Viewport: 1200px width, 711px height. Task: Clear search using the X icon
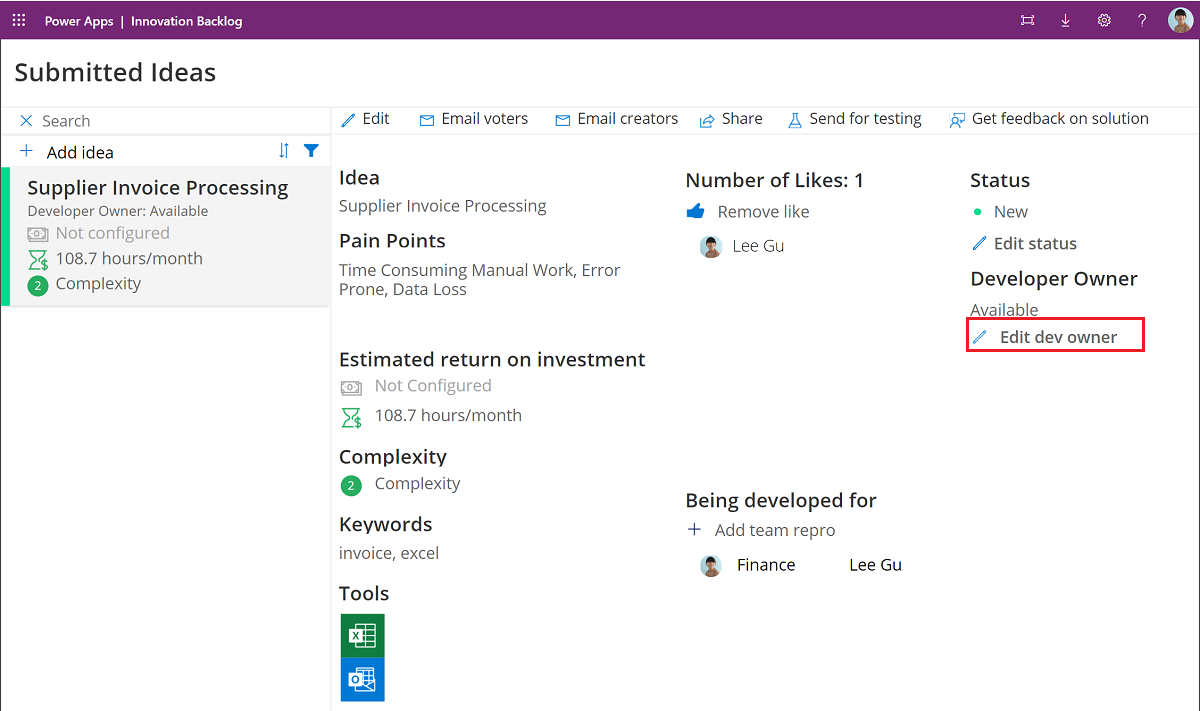tap(26, 120)
